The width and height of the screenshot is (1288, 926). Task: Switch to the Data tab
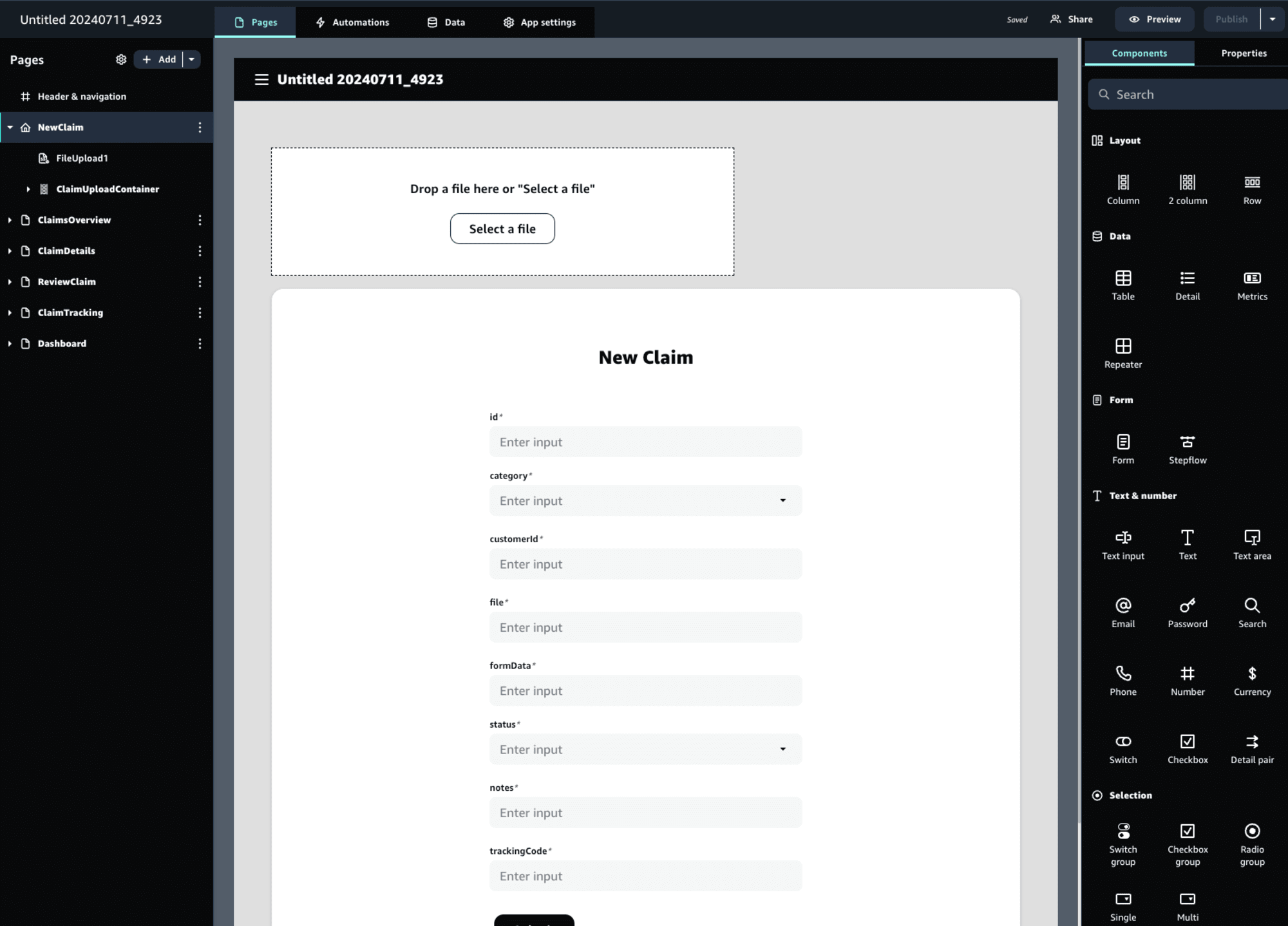coord(446,22)
